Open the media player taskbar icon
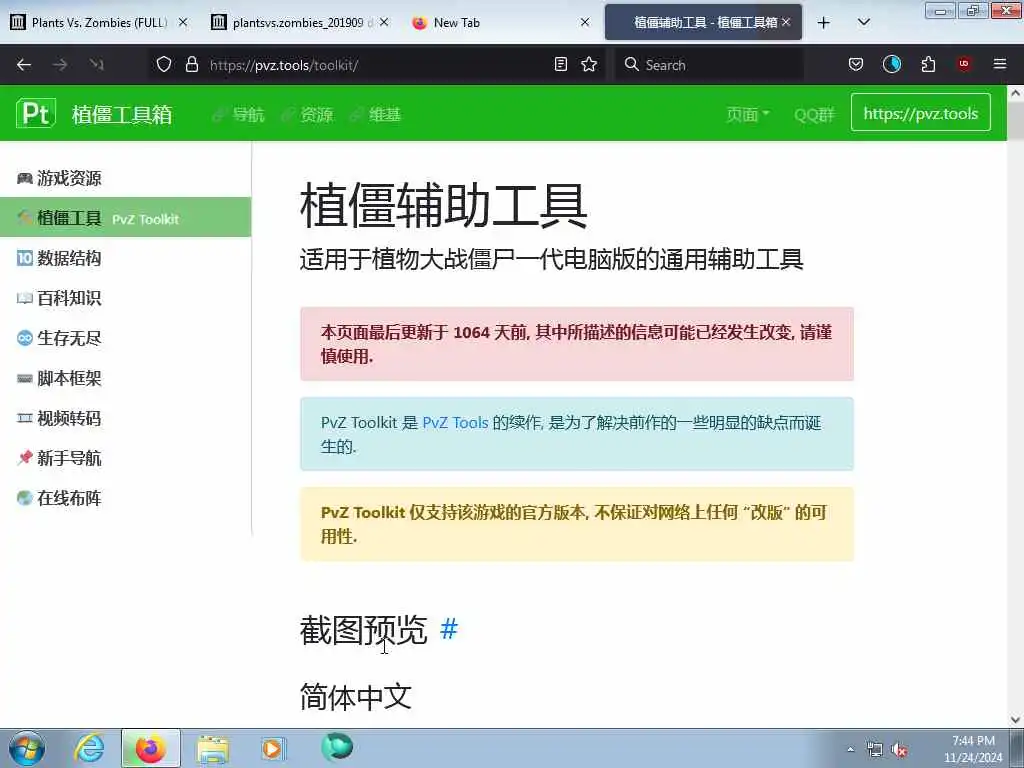 point(274,748)
